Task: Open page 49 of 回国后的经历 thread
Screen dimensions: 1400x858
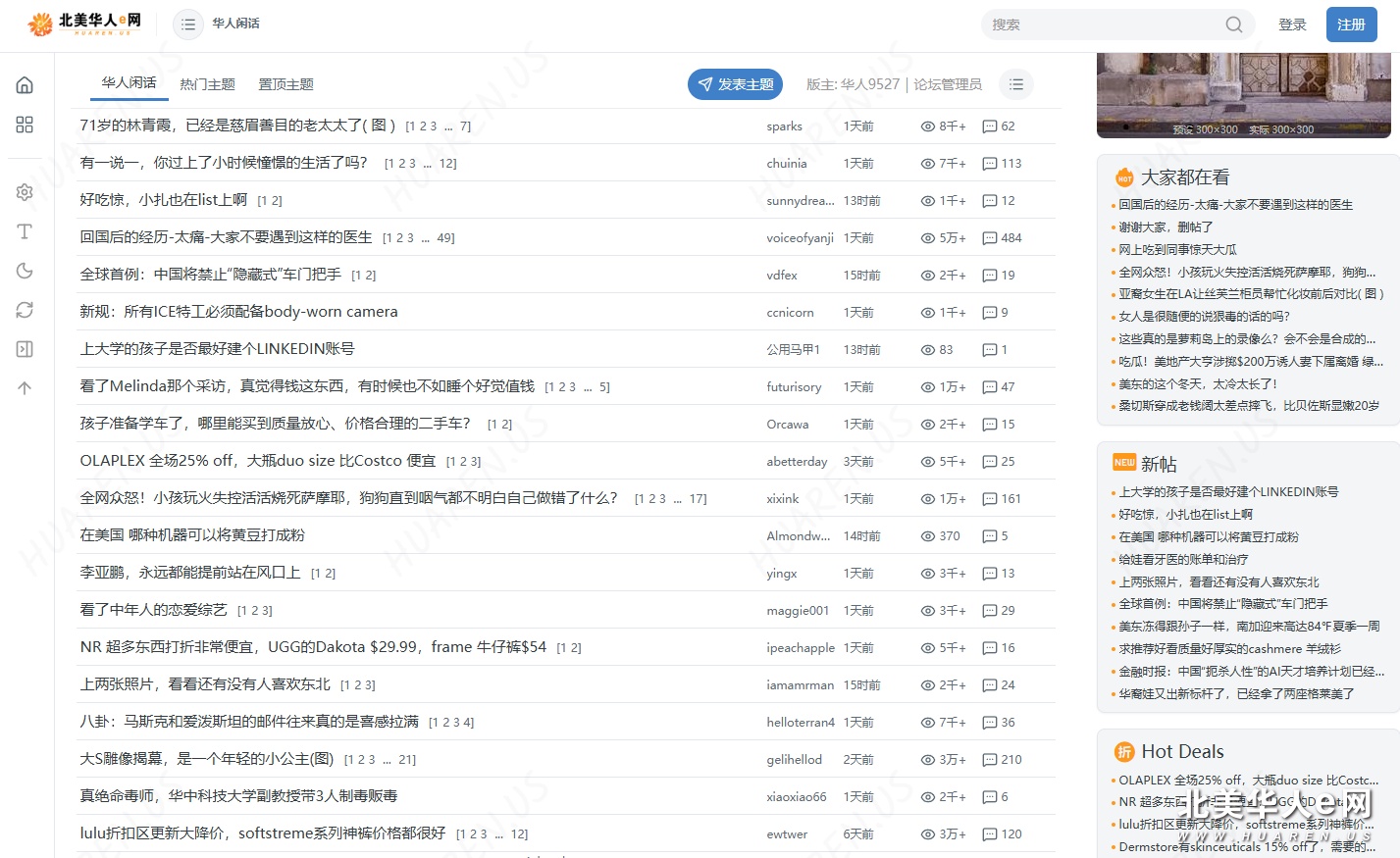Action: point(445,238)
